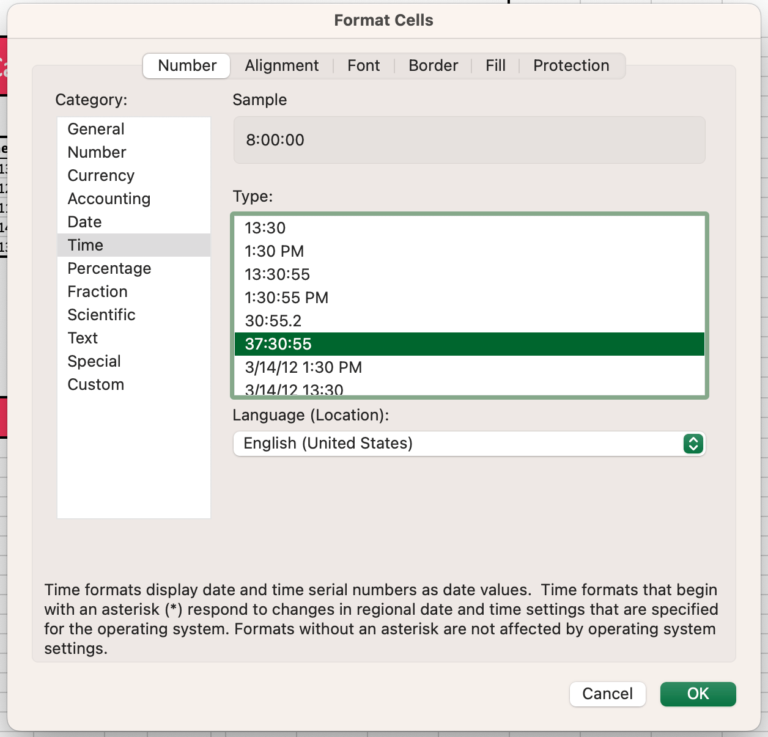
Task: Confirm with the OK button
Action: (697, 694)
